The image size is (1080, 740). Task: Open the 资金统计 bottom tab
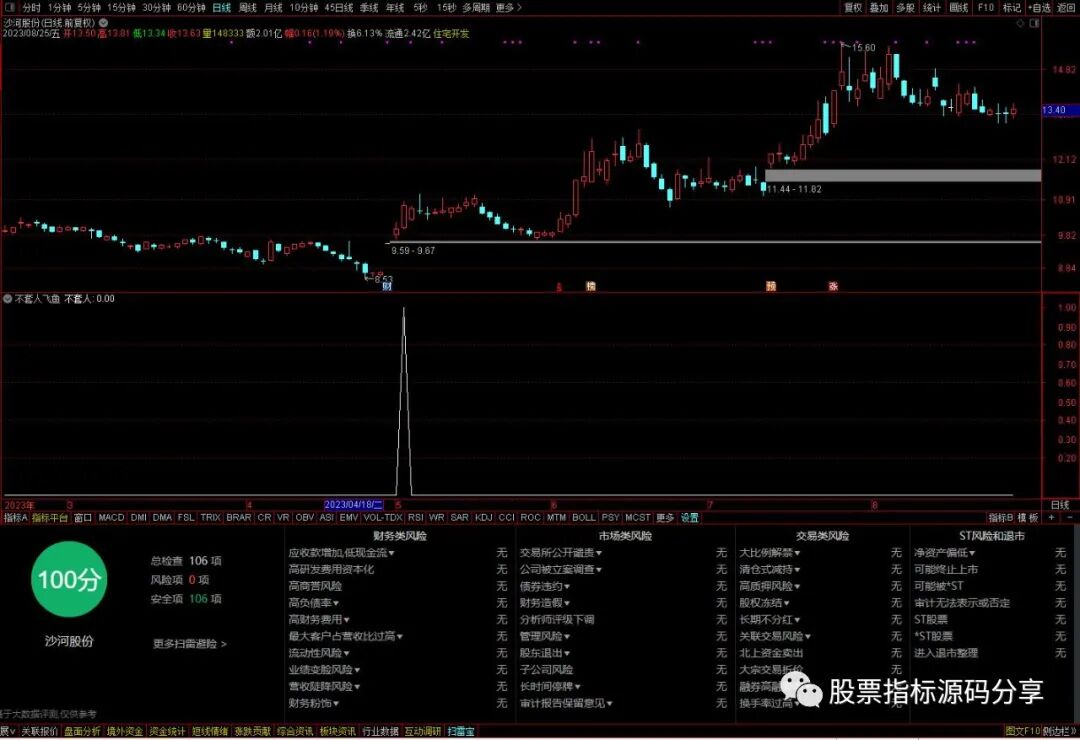tap(167, 732)
